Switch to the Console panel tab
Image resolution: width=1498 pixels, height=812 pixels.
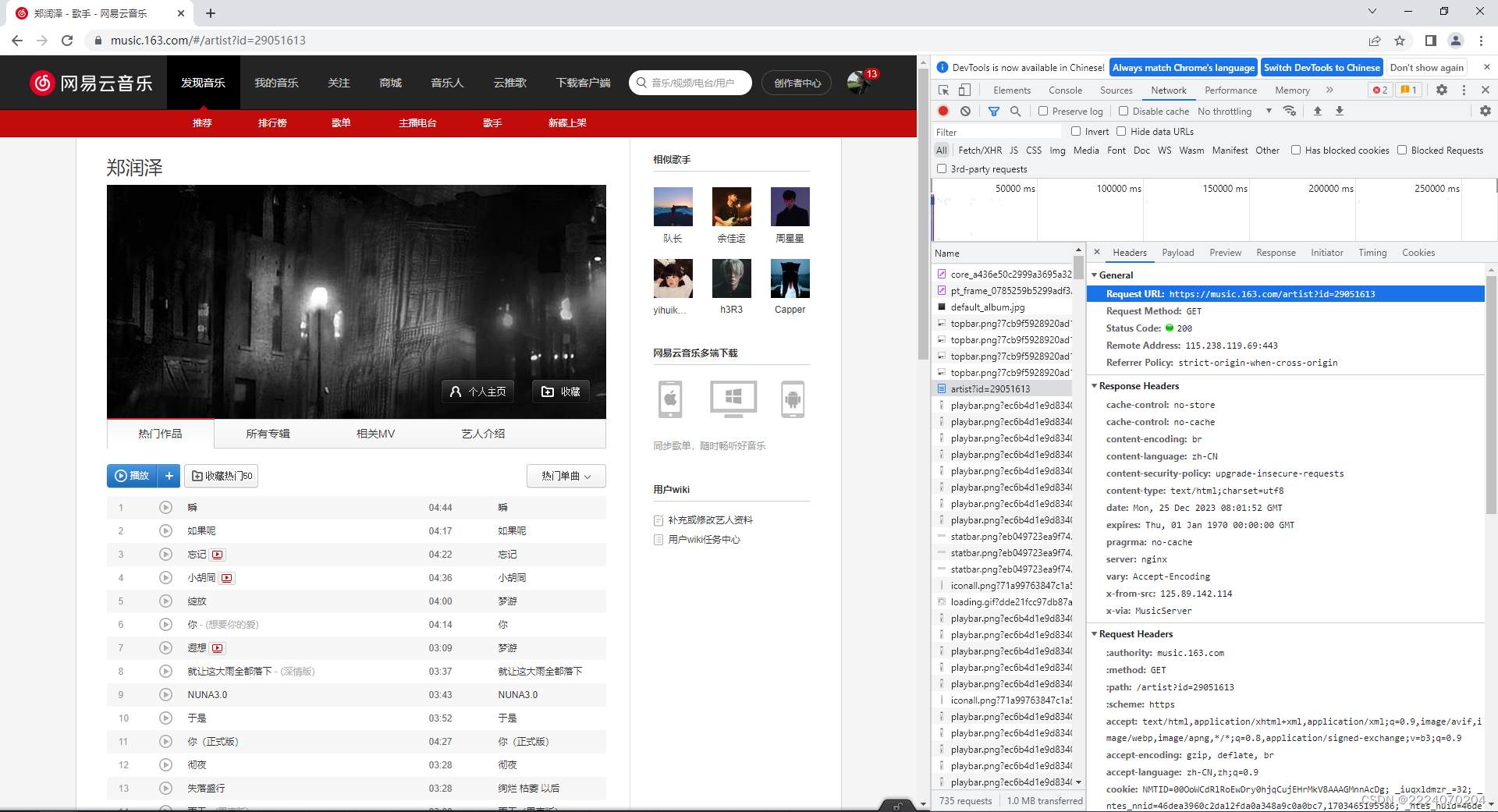[x=1065, y=90]
